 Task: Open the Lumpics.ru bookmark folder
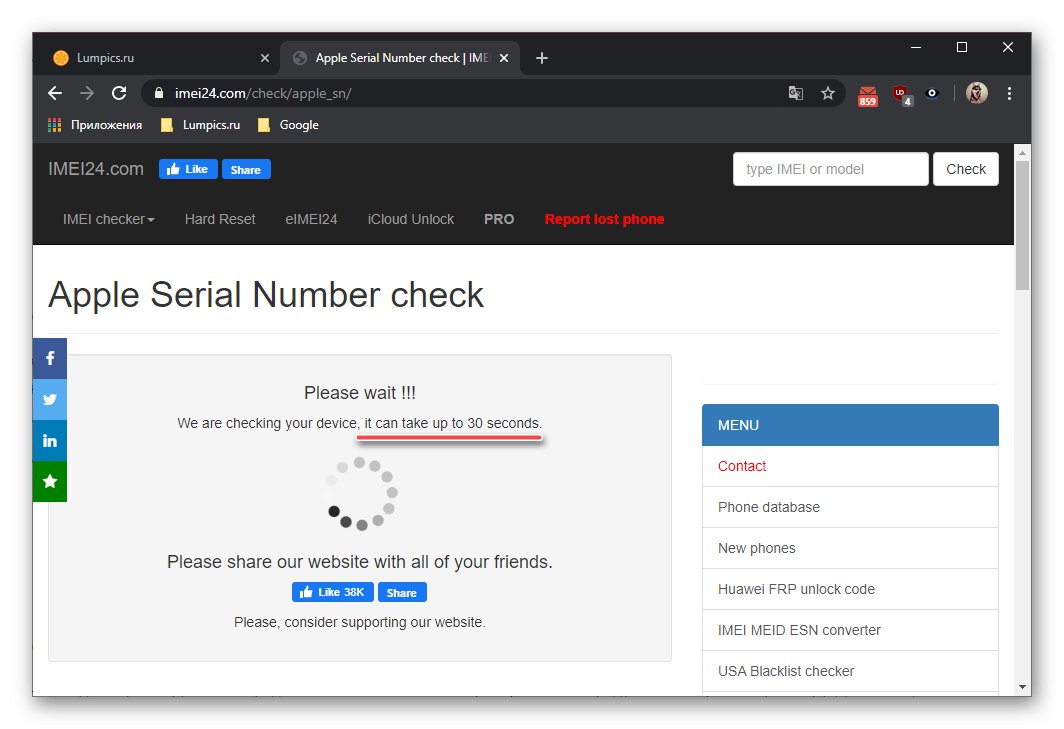pyautogui.click(x=200, y=125)
